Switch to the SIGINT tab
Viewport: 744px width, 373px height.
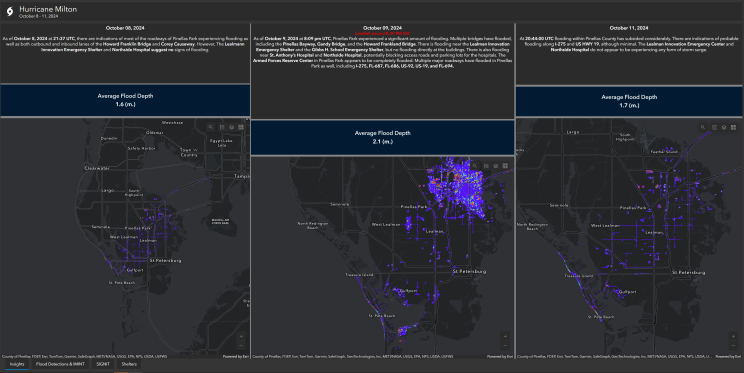tap(103, 364)
